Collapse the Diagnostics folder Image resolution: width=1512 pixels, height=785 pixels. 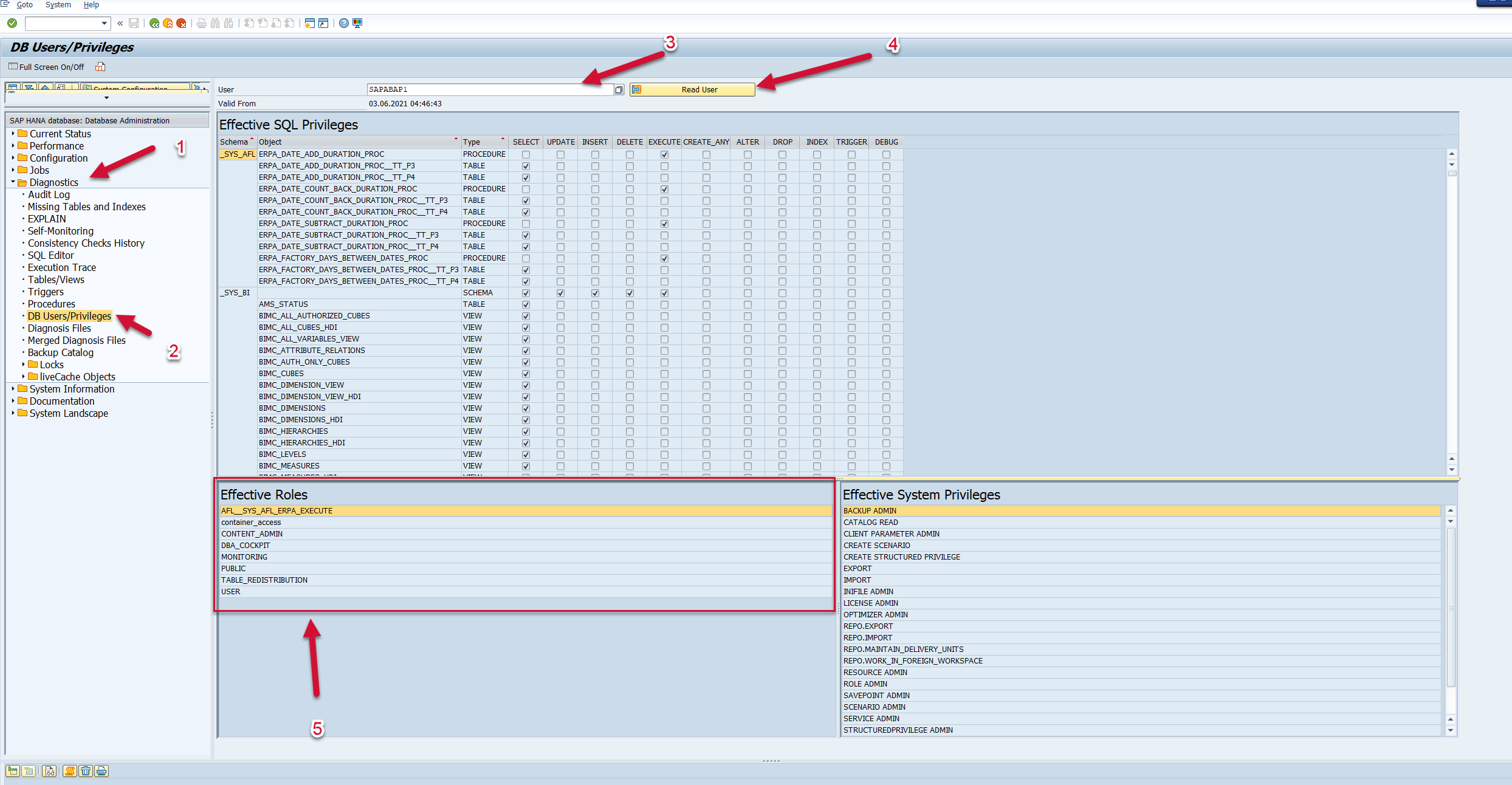pyautogui.click(x=13, y=182)
